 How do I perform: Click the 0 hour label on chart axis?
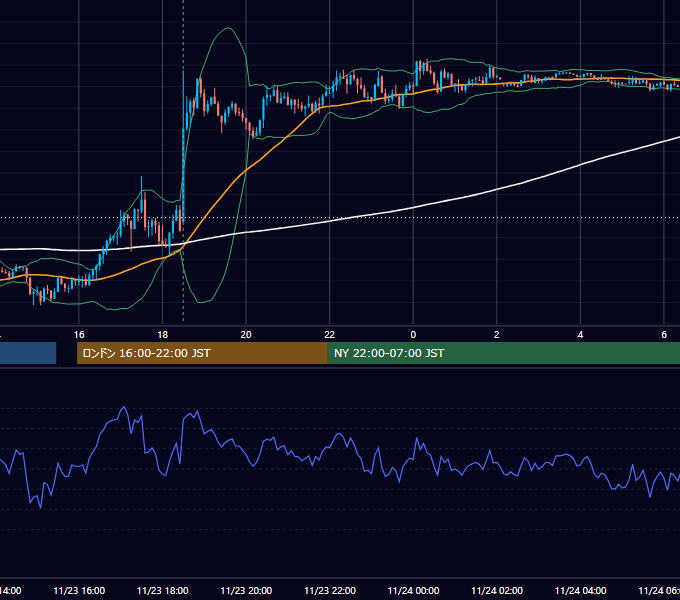[x=413, y=335]
